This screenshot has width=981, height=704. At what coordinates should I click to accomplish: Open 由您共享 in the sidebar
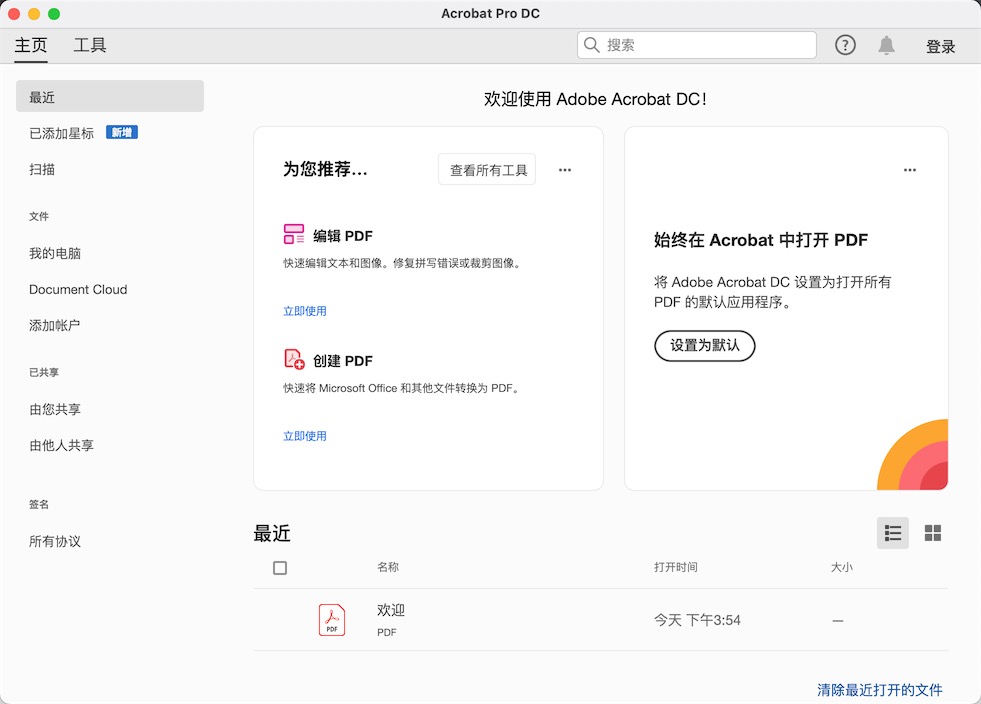(55, 409)
